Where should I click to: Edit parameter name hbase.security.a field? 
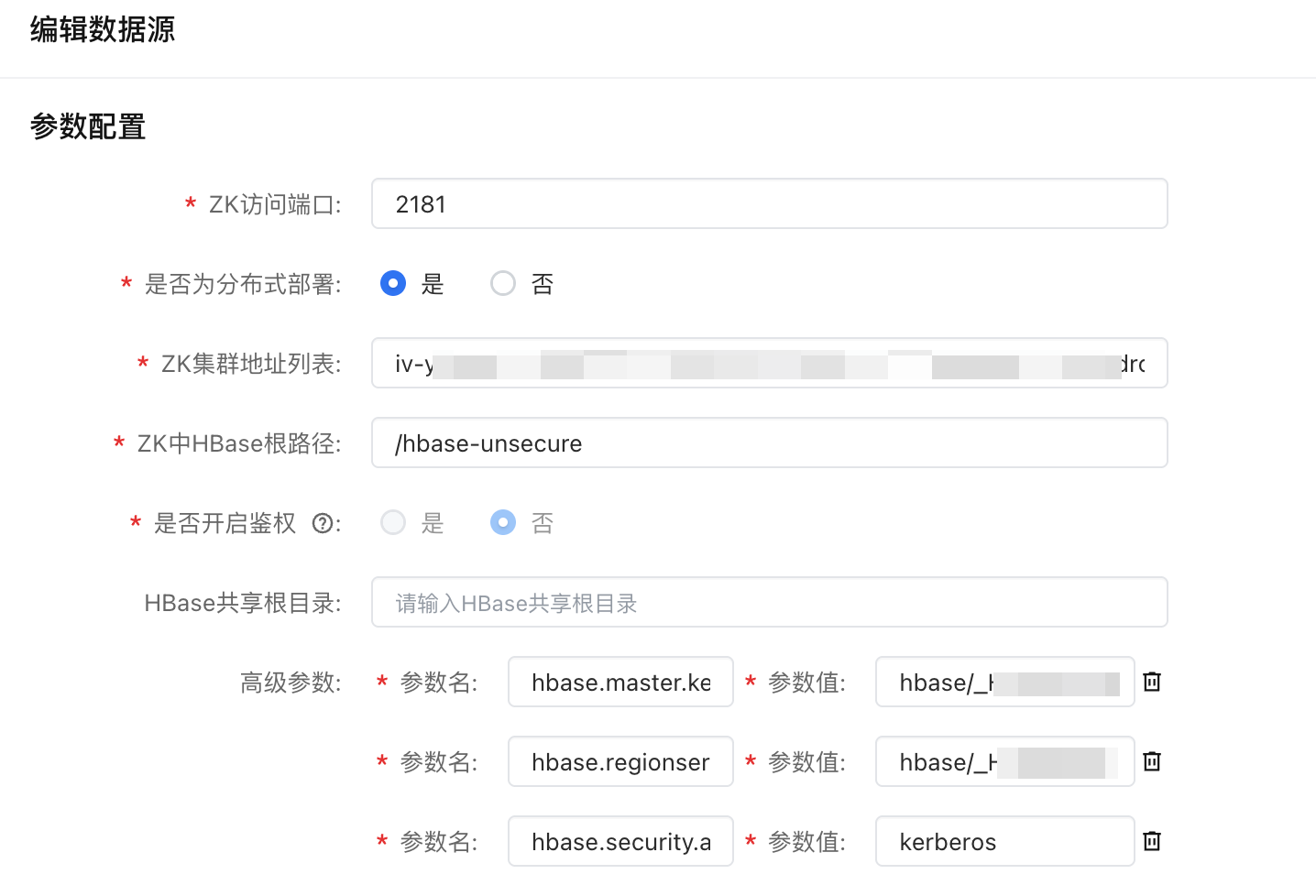[620, 841]
